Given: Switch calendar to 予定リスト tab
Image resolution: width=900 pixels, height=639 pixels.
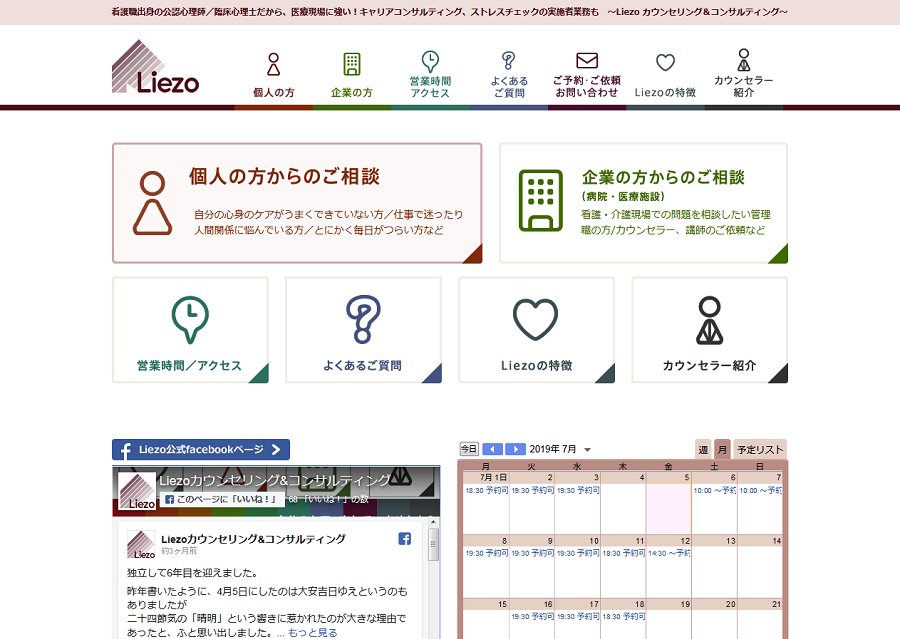Looking at the screenshot, I should [x=760, y=450].
